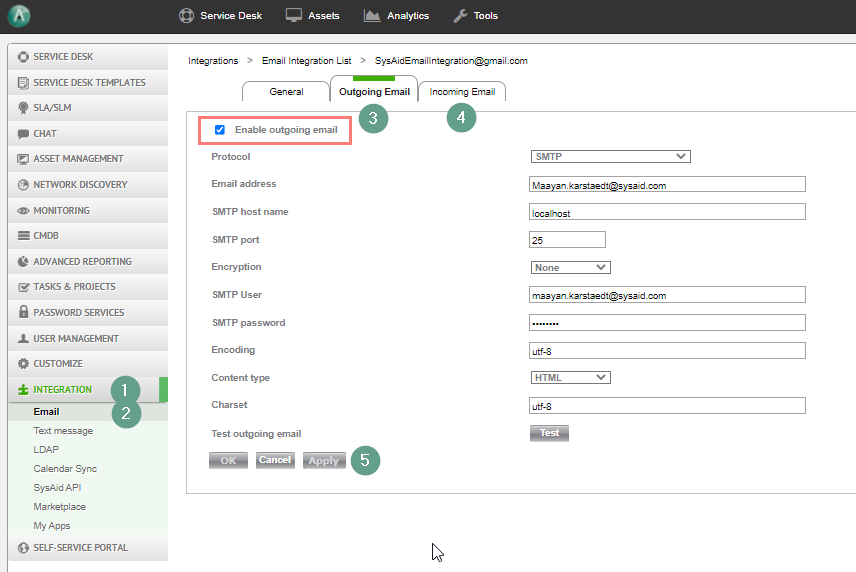856x572 pixels.
Task: Collapse the INTEGRATION sidebar section
Action: (88, 390)
